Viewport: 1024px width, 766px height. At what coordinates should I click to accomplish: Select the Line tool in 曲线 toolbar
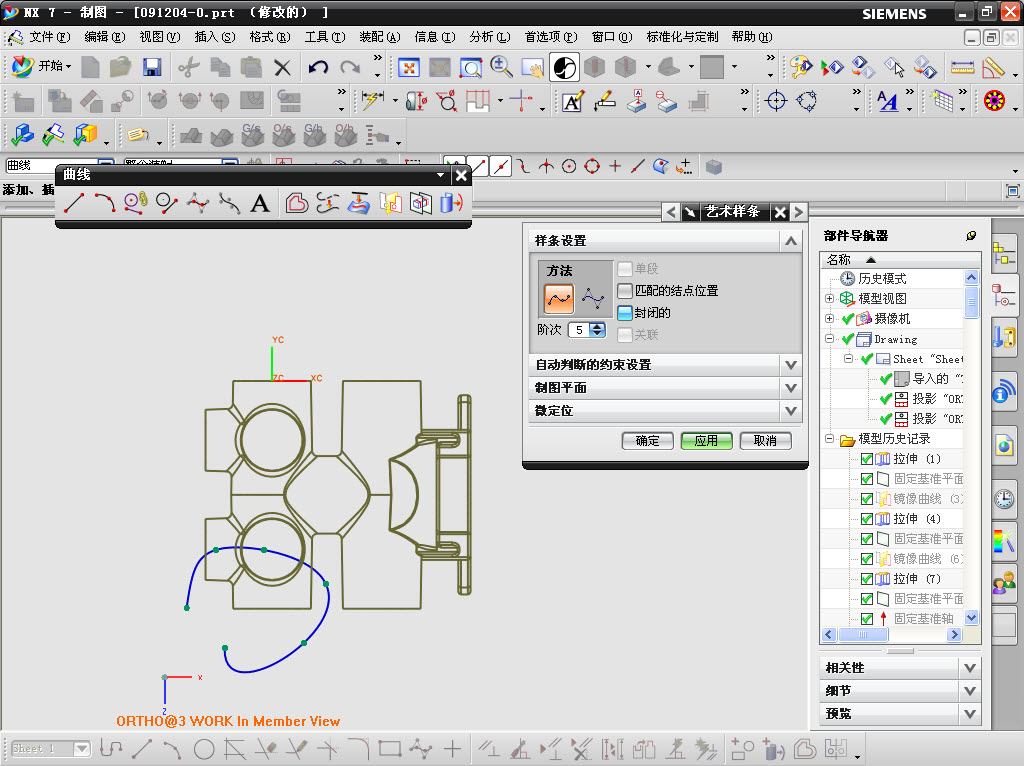coord(73,204)
